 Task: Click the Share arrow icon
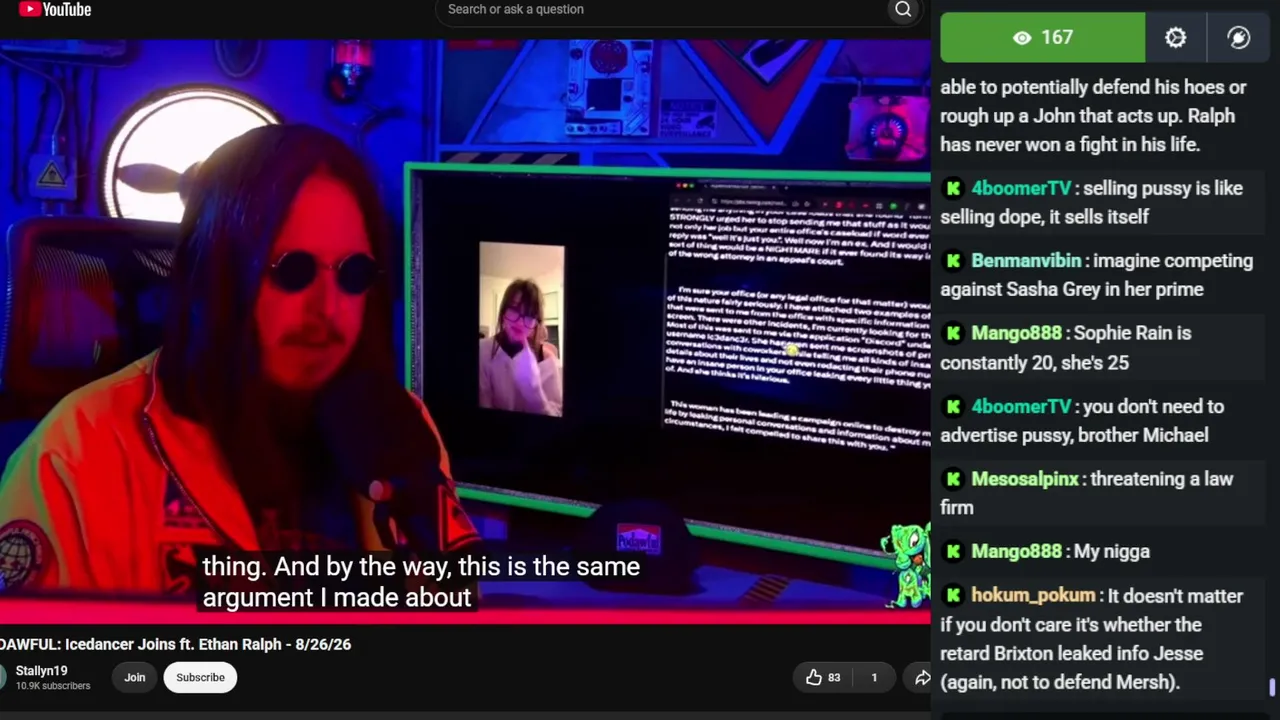click(x=921, y=678)
